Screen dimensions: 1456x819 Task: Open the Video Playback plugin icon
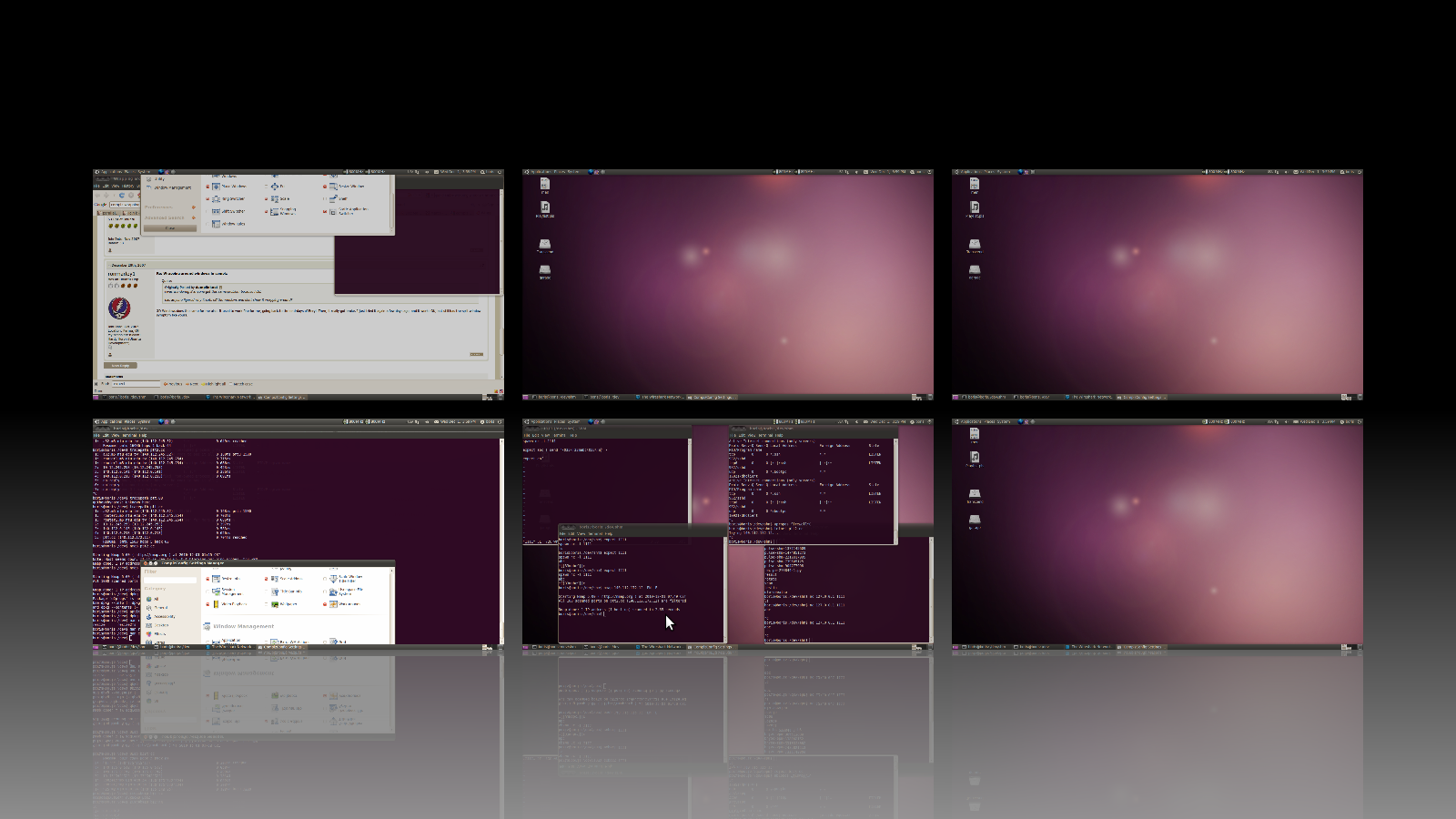(216, 604)
